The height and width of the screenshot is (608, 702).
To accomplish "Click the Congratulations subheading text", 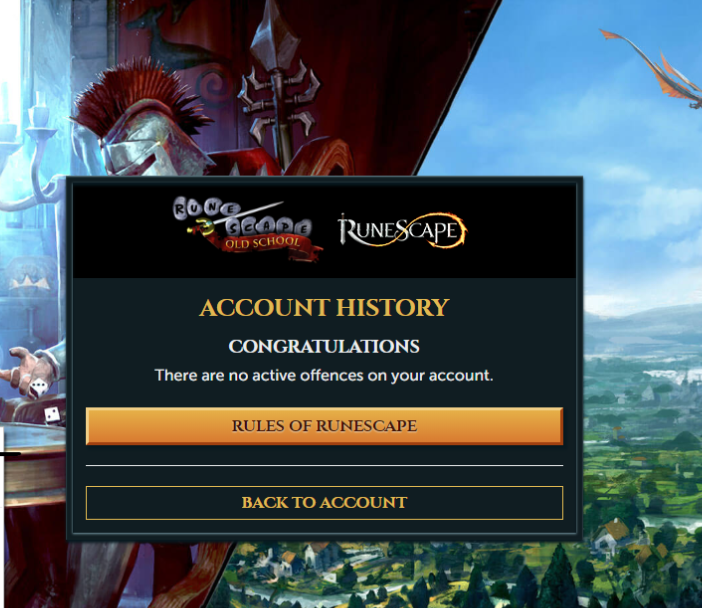I will [x=324, y=347].
